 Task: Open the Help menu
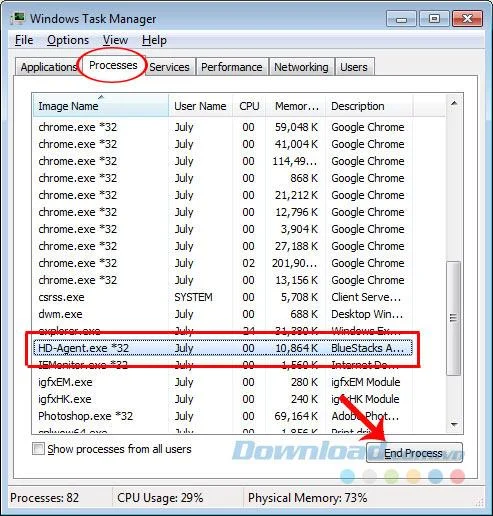click(154, 40)
